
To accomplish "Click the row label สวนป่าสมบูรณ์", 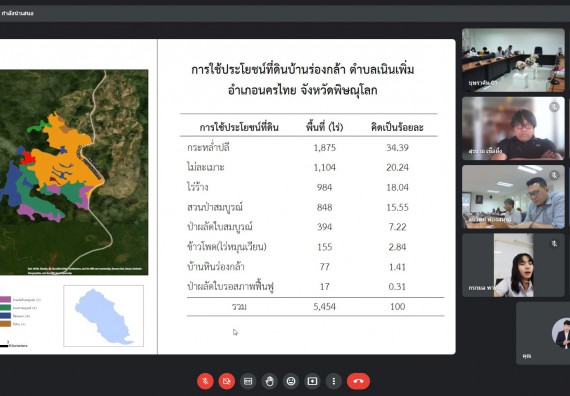I will click(214, 207).
